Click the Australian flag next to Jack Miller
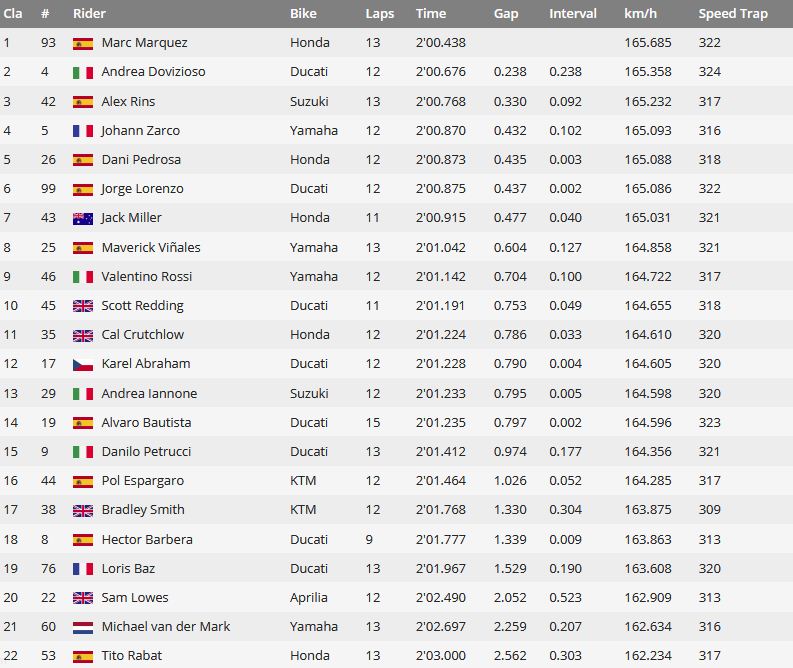Image resolution: width=793 pixels, height=668 pixels. click(83, 218)
